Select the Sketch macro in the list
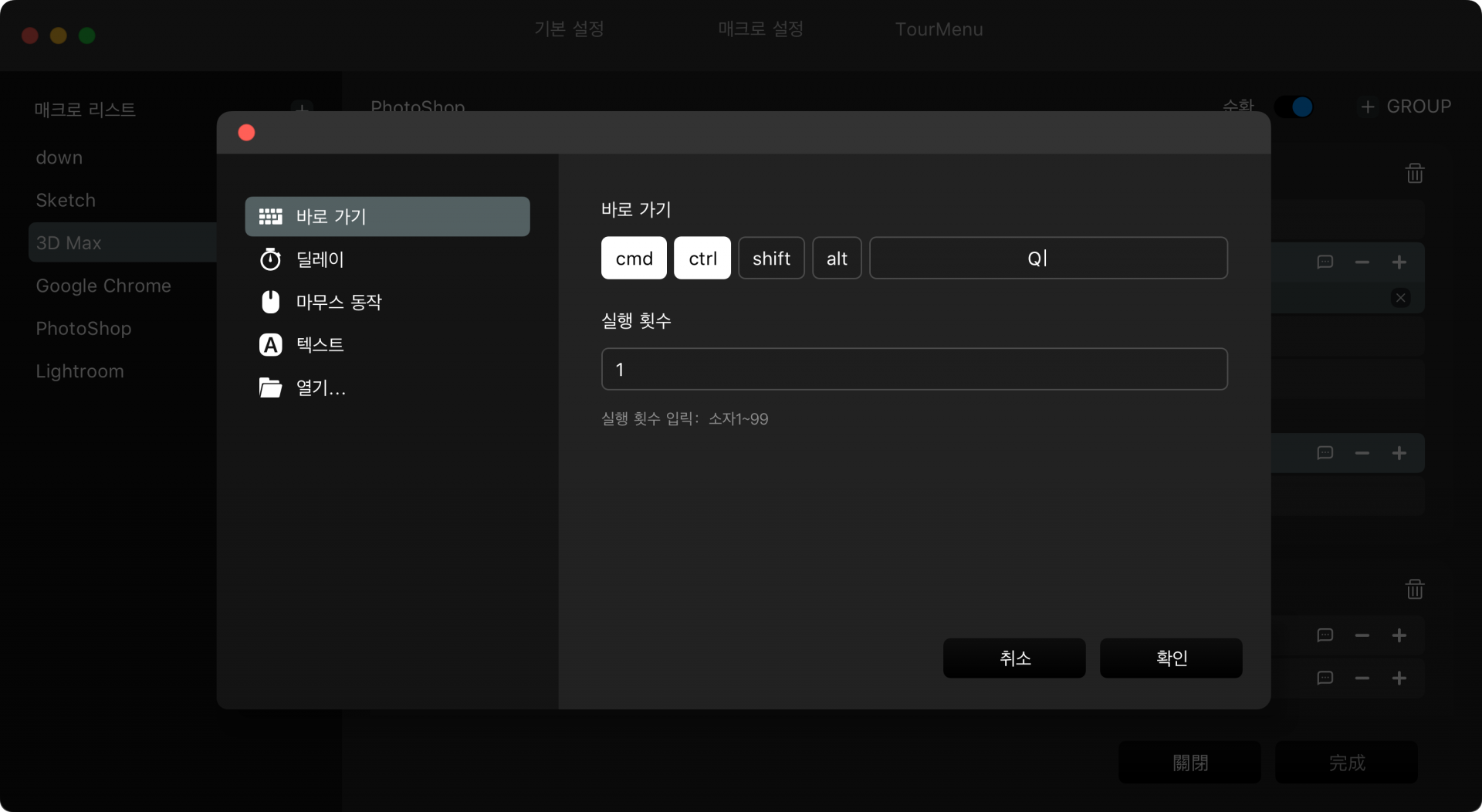Image resolution: width=1482 pixels, height=812 pixels. click(x=66, y=200)
